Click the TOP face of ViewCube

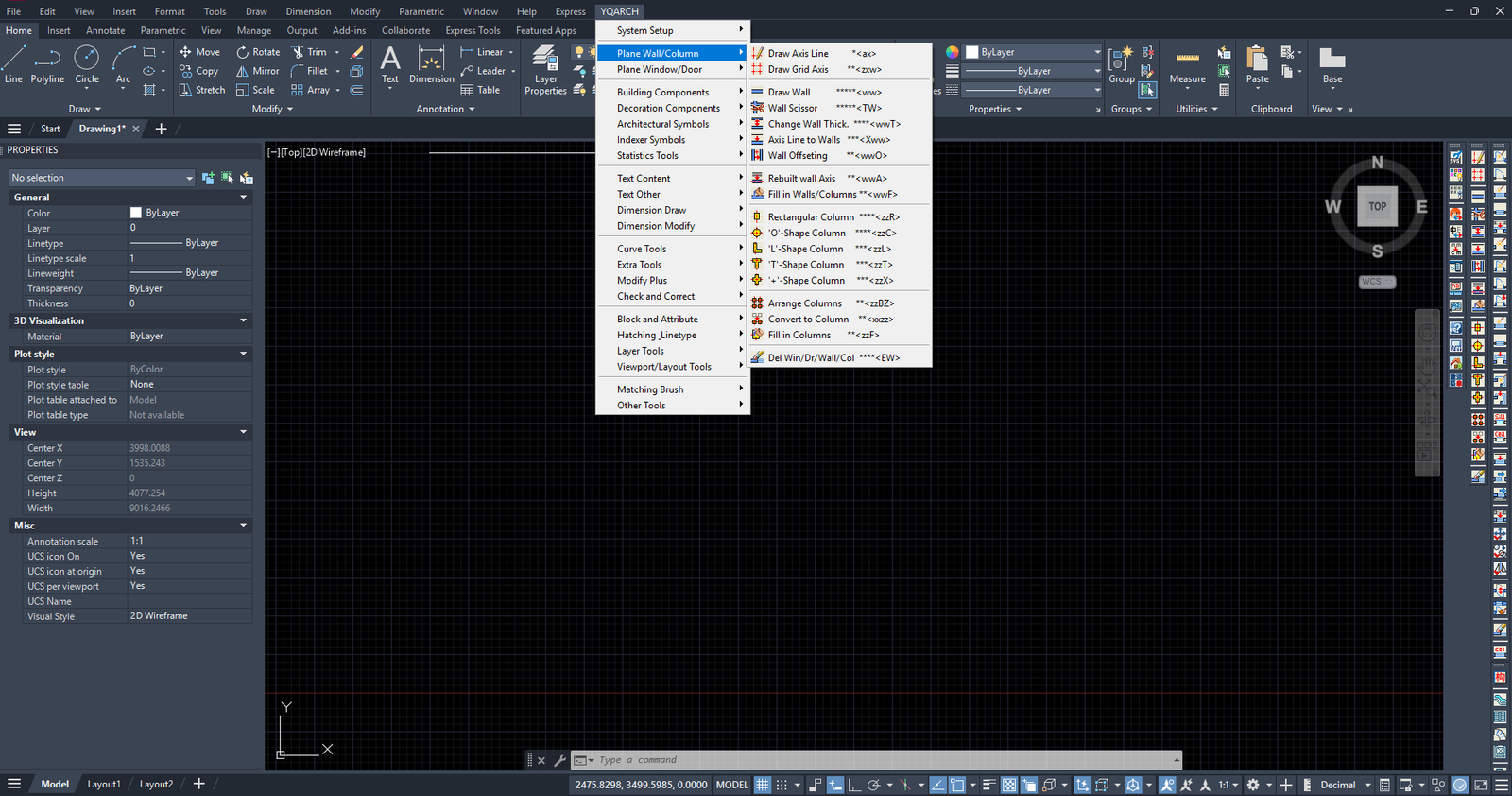(x=1377, y=206)
